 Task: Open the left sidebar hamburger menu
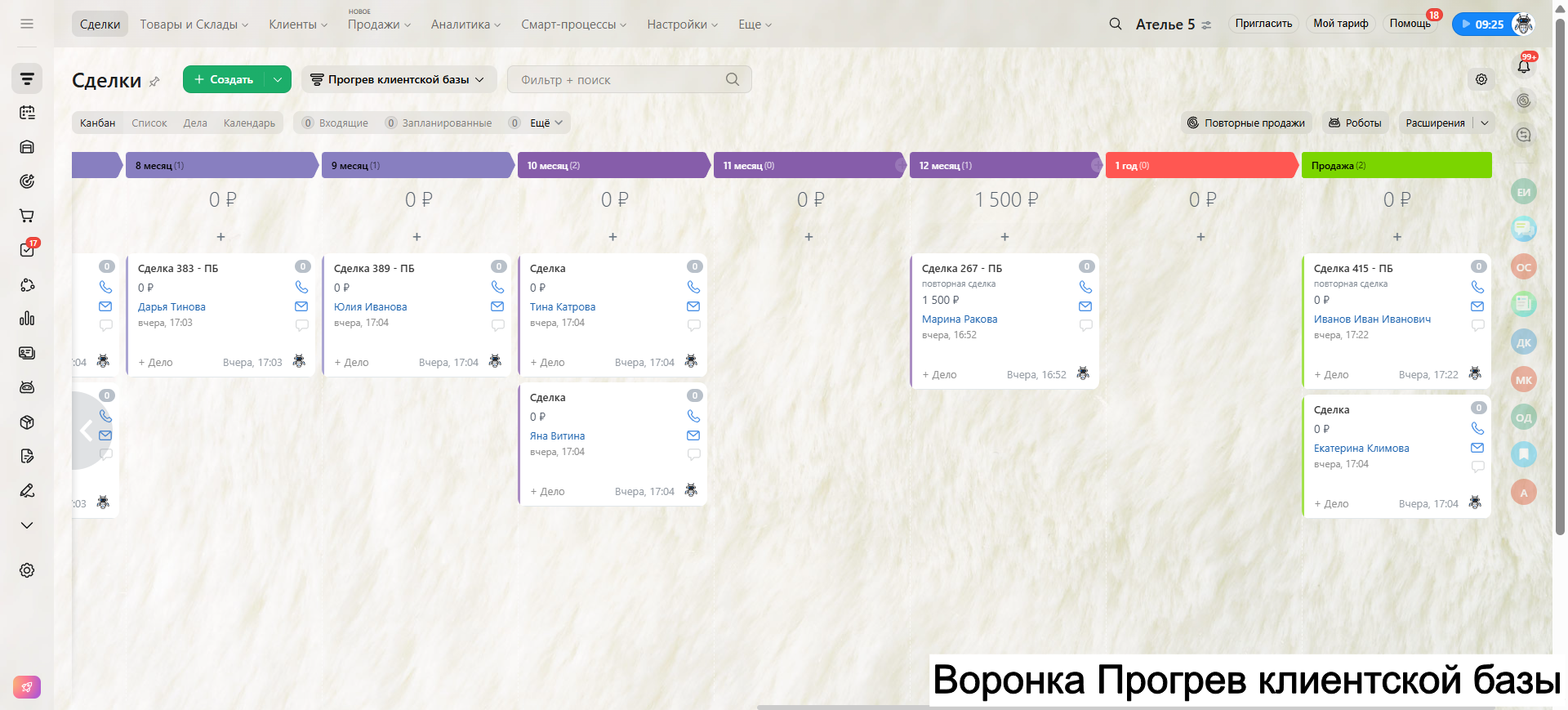[x=27, y=24]
